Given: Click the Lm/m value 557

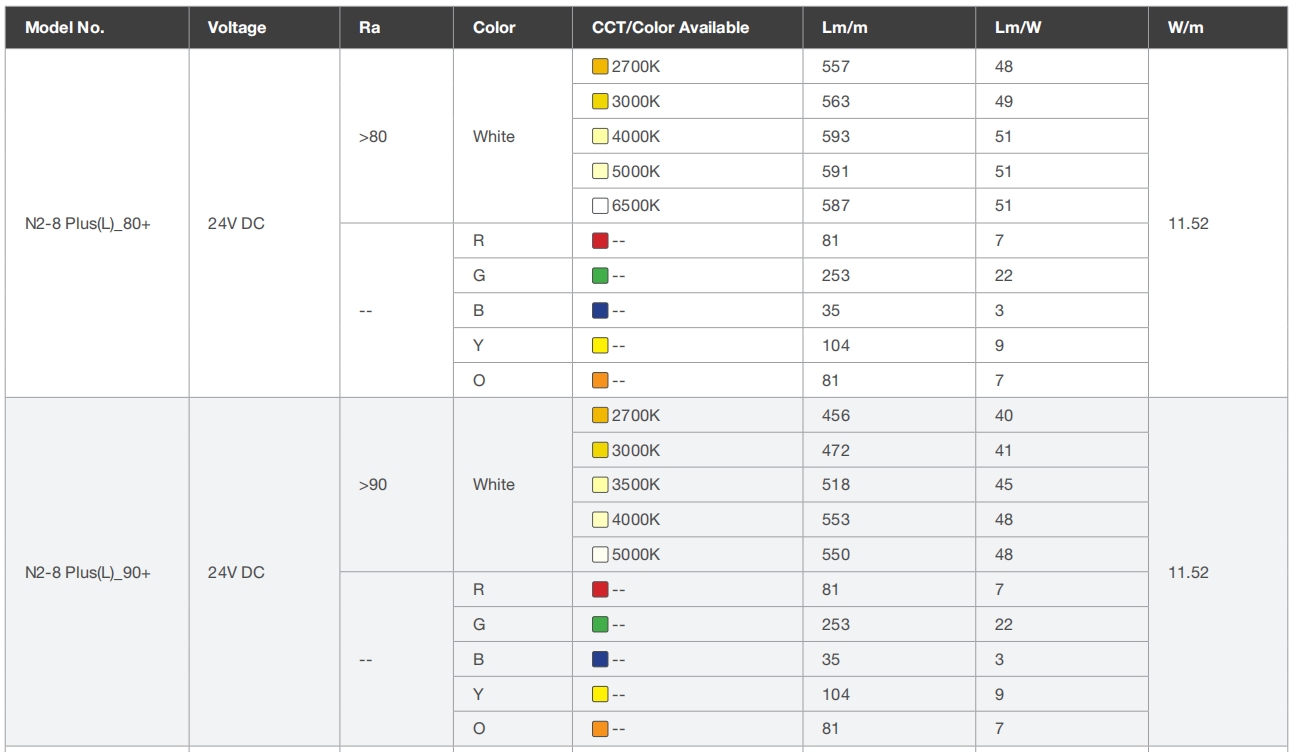Looking at the screenshot, I should [x=835, y=67].
